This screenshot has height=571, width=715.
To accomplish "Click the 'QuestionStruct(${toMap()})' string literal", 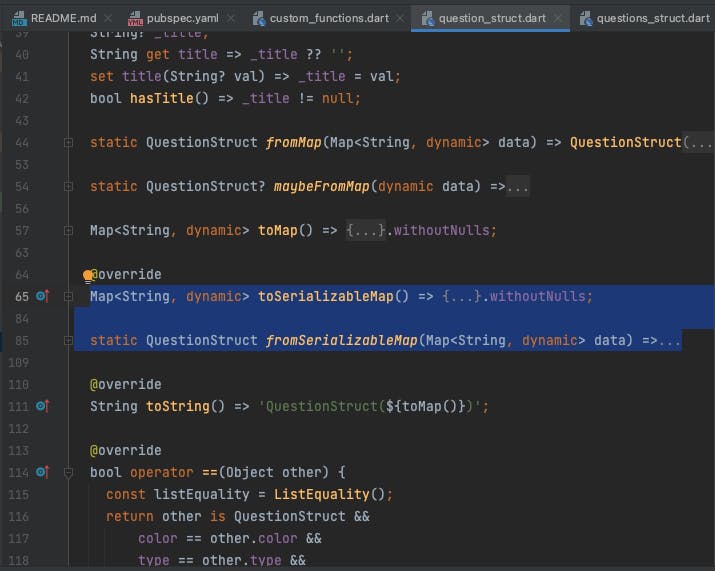I will tap(368, 406).
